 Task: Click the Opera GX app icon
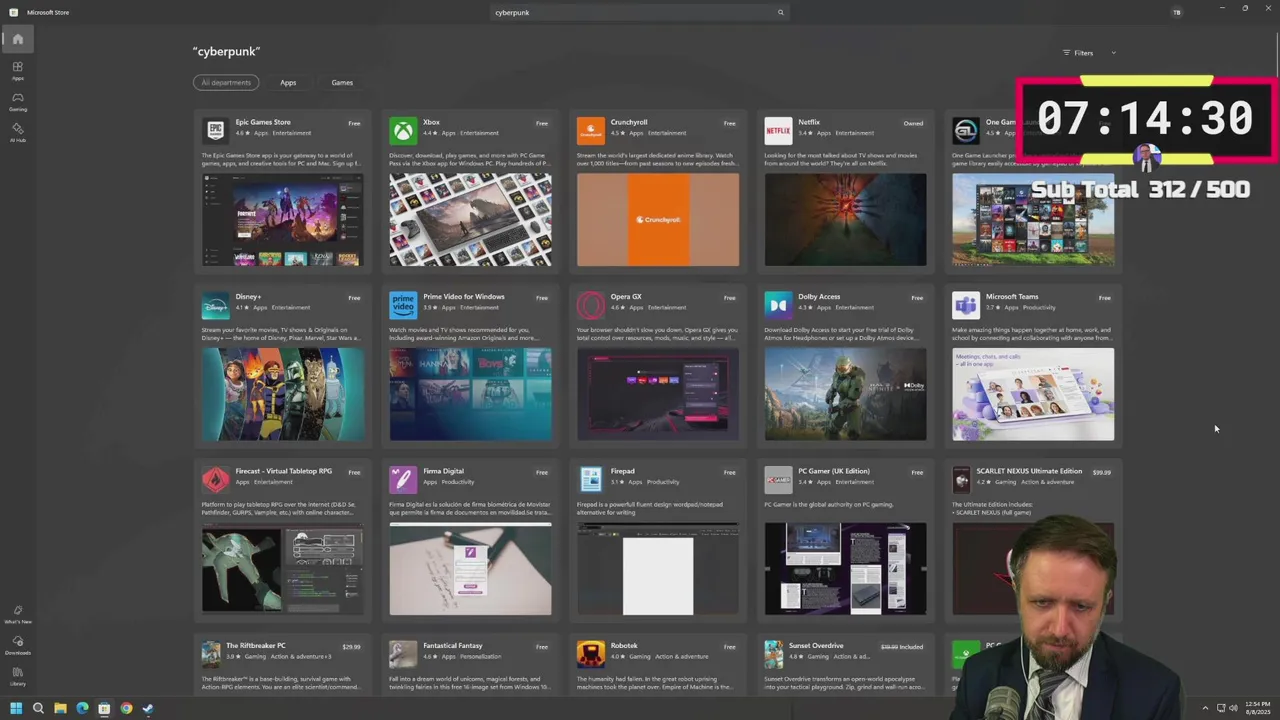coord(590,305)
